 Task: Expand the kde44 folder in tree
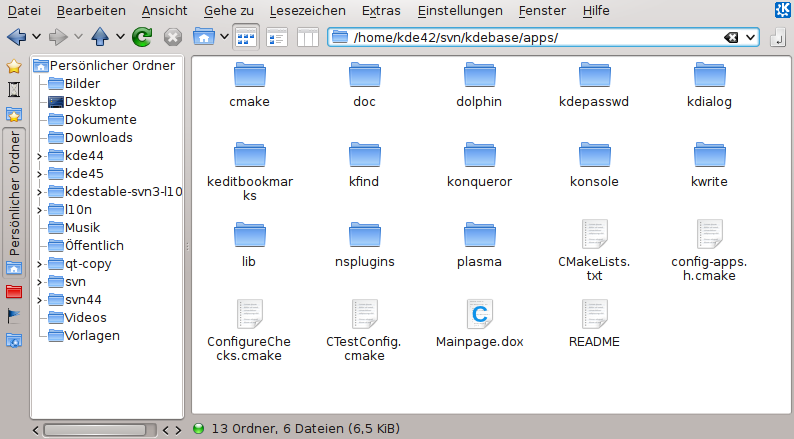coord(39,156)
